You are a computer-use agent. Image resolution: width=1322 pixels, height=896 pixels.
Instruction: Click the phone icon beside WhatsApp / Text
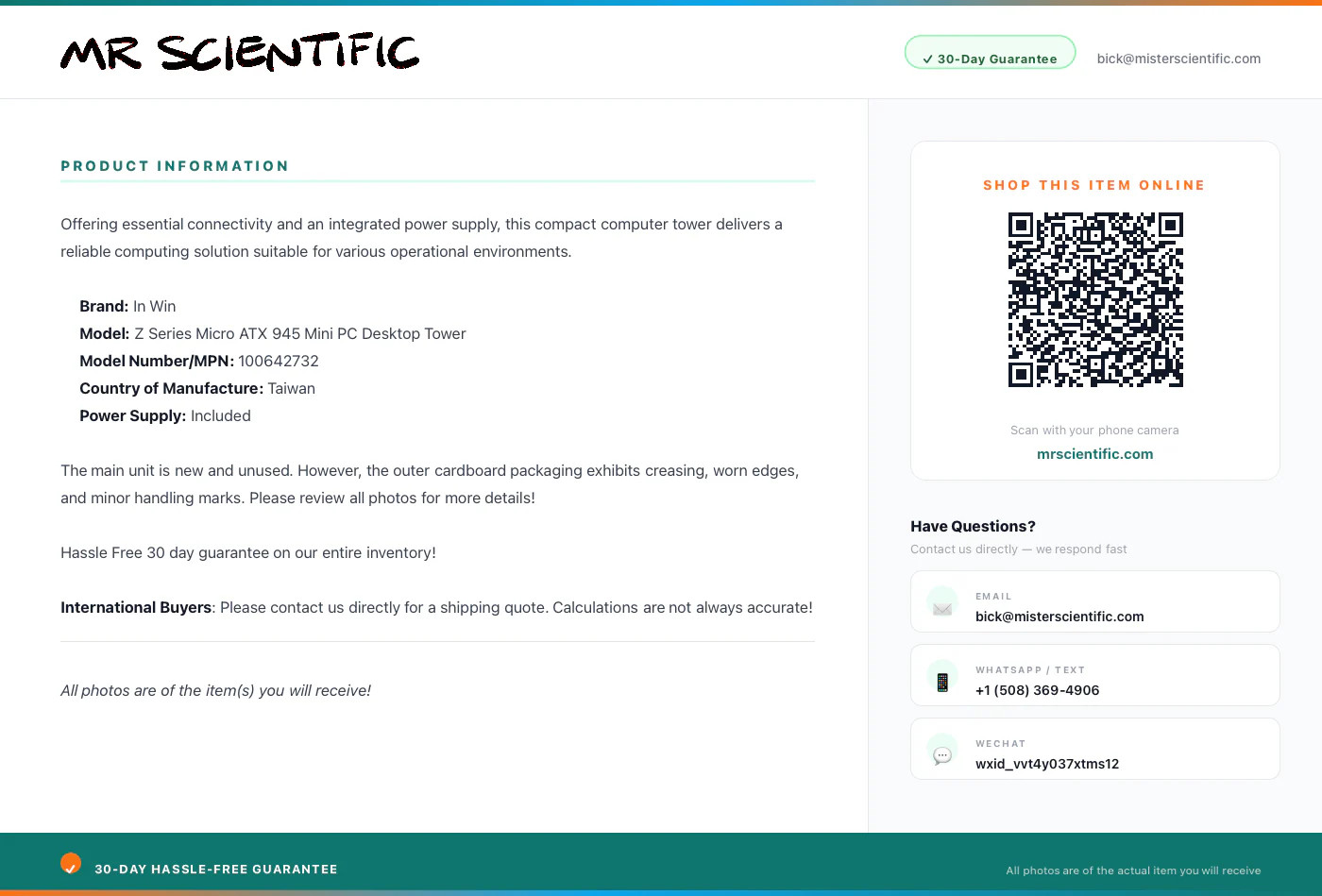[942, 682]
